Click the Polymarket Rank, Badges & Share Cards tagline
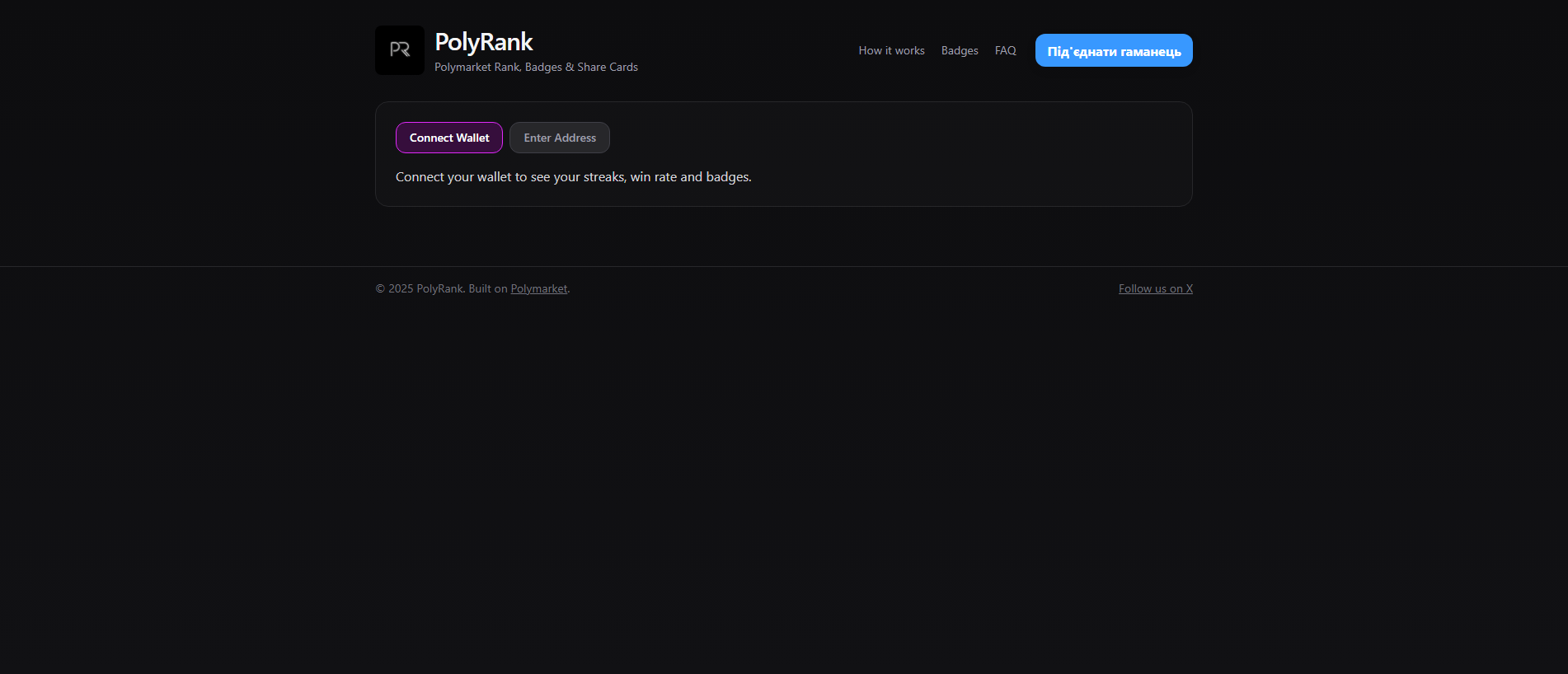1568x674 pixels. click(536, 67)
